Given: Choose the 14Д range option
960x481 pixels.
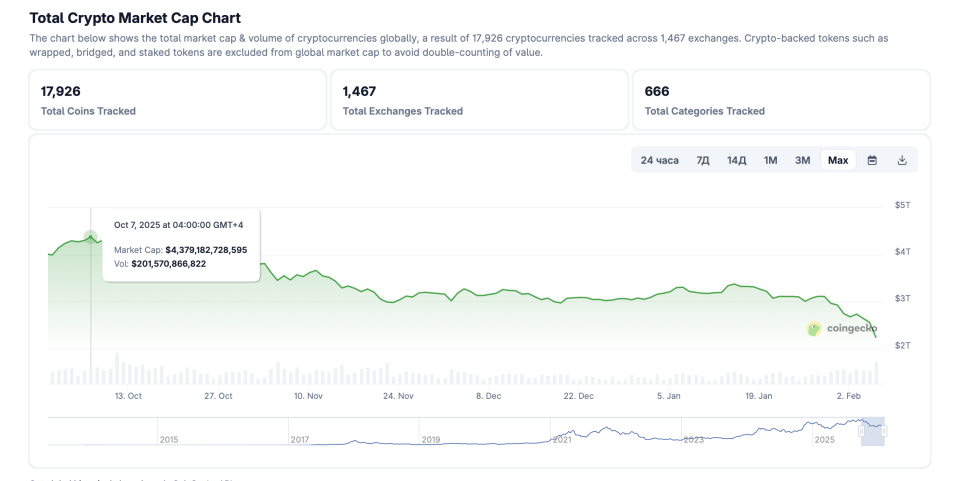Looking at the screenshot, I should point(736,160).
